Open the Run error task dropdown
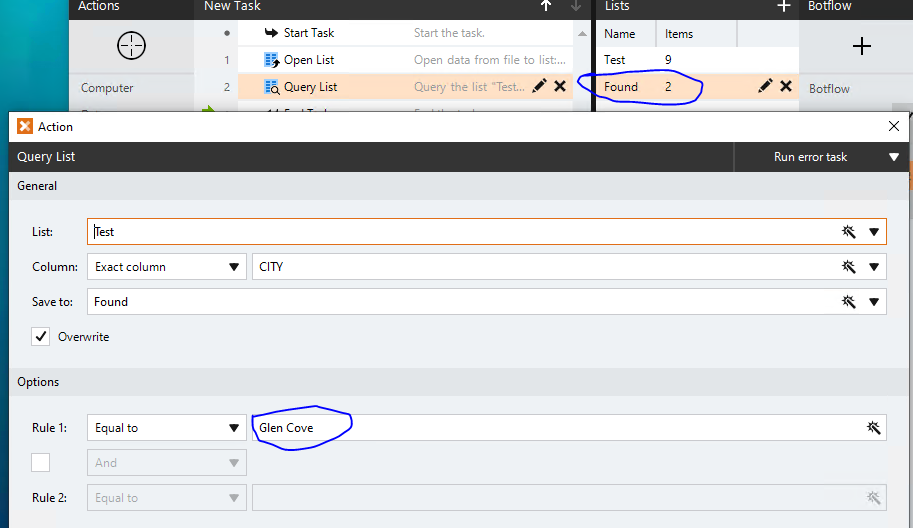Viewport: 913px width, 528px height. pyautogui.click(x=822, y=157)
